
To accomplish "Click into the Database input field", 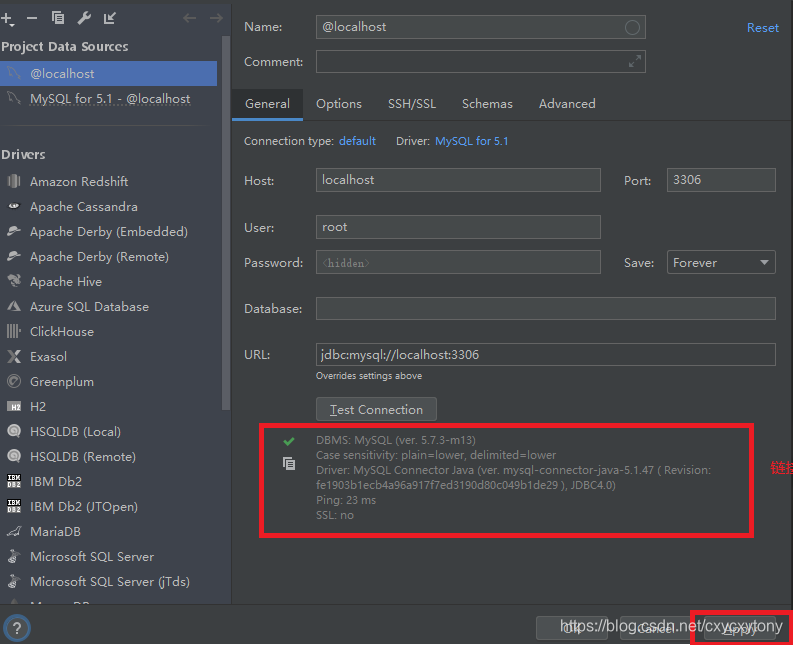I will coord(546,309).
